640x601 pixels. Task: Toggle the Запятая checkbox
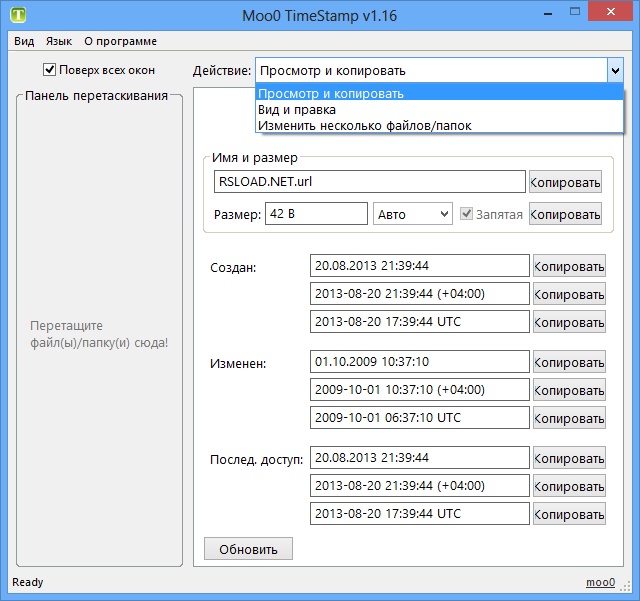pyautogui.click(x=466, y=214)
